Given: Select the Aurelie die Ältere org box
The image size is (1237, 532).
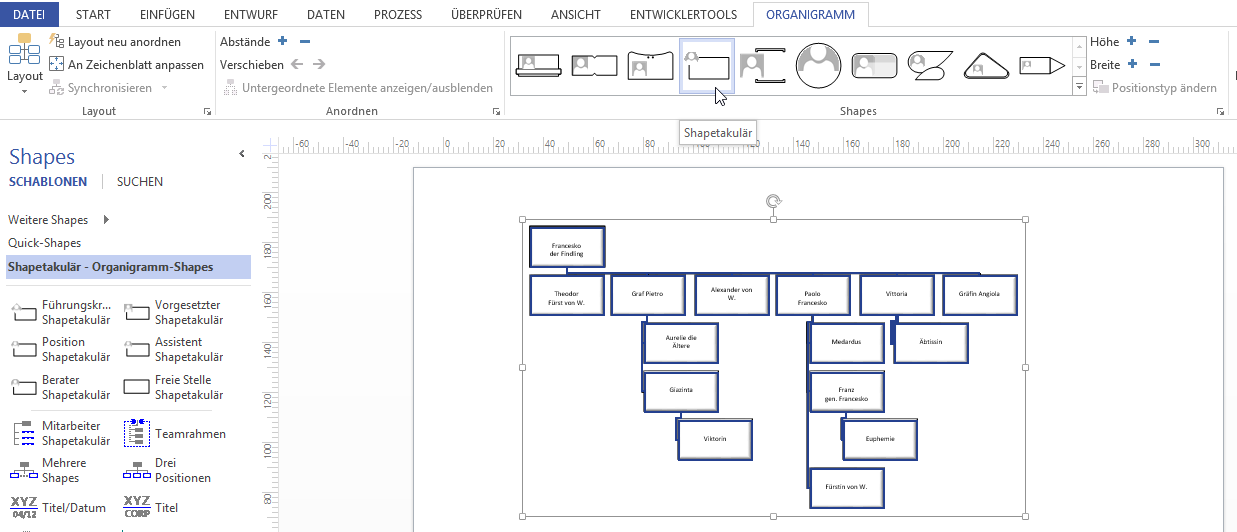Looking at the screenshot, I should click(x=681, y=343).
